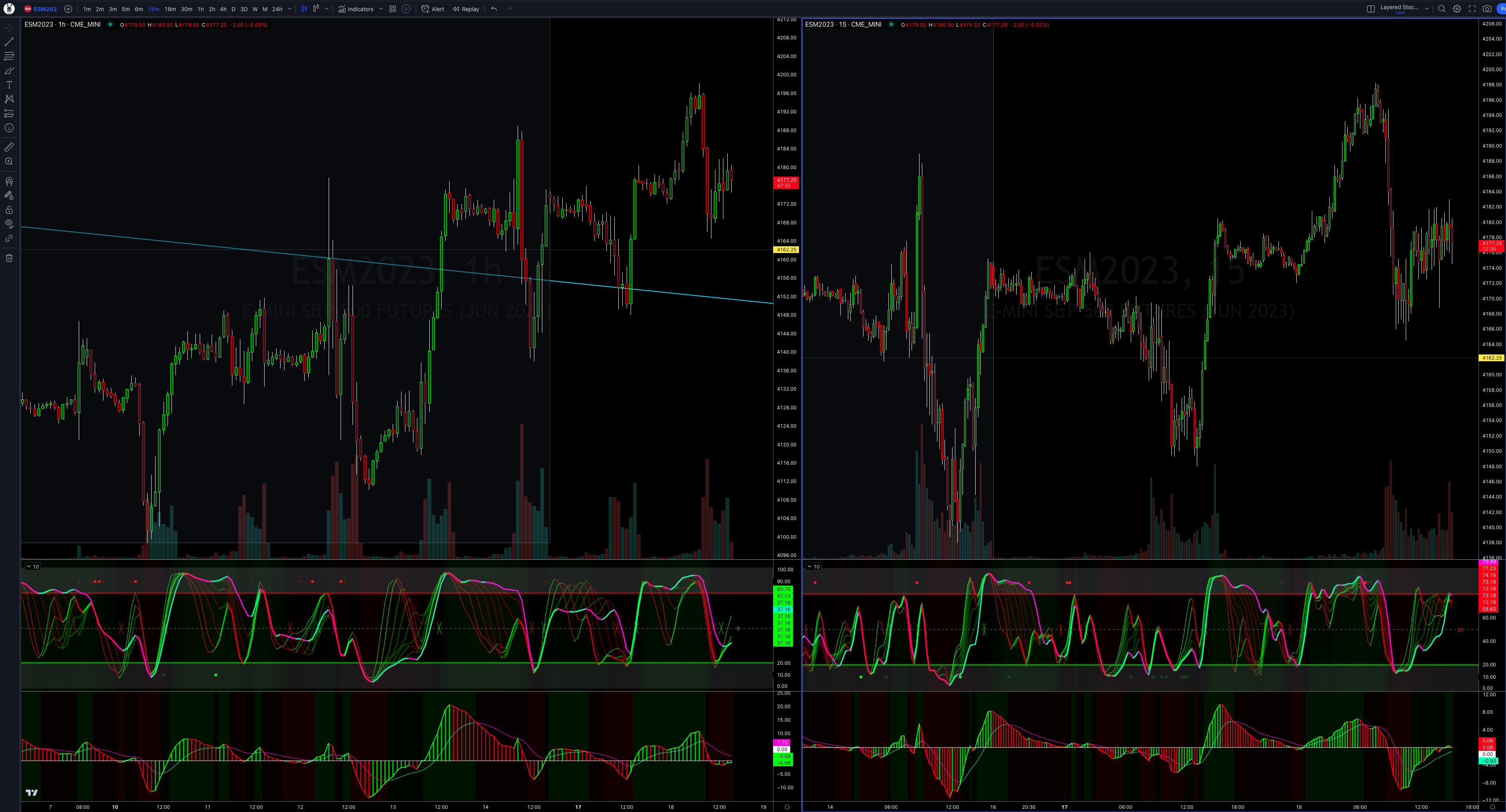Open the Layered Stoc layout dropdown
The height and width of the screenshot is (812, 1506).
point(1426,9)
